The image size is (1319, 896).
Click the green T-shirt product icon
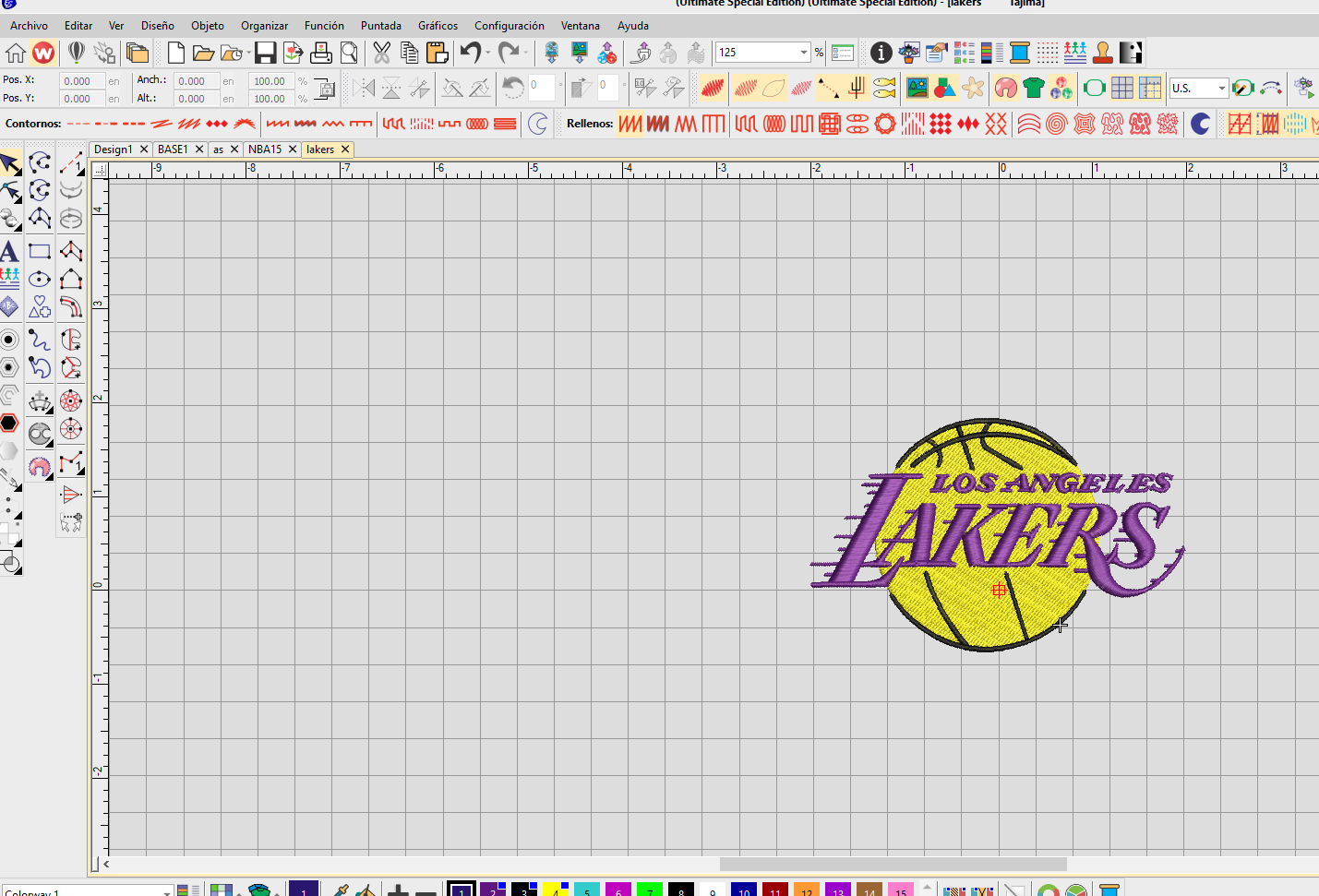click(x=1034, y=88)
